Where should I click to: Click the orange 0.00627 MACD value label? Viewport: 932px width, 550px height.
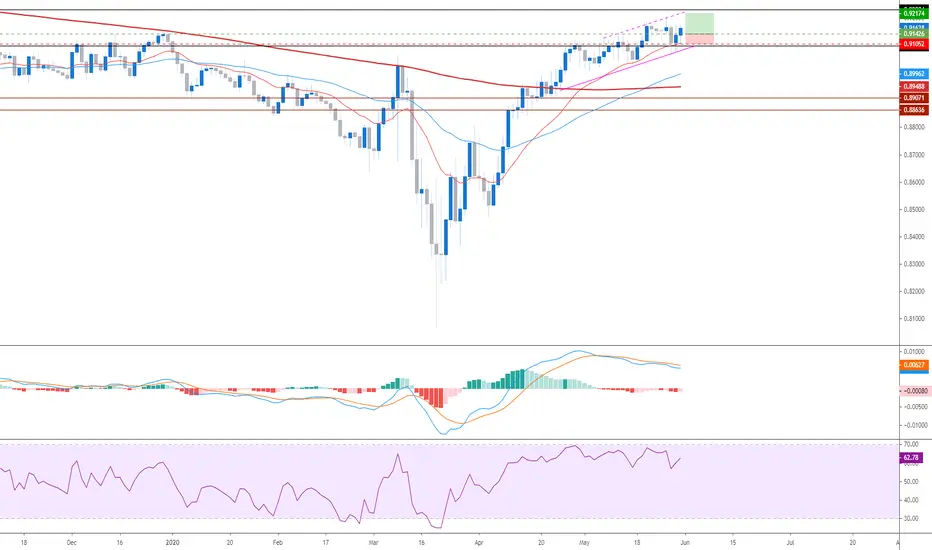click(914, 364)
